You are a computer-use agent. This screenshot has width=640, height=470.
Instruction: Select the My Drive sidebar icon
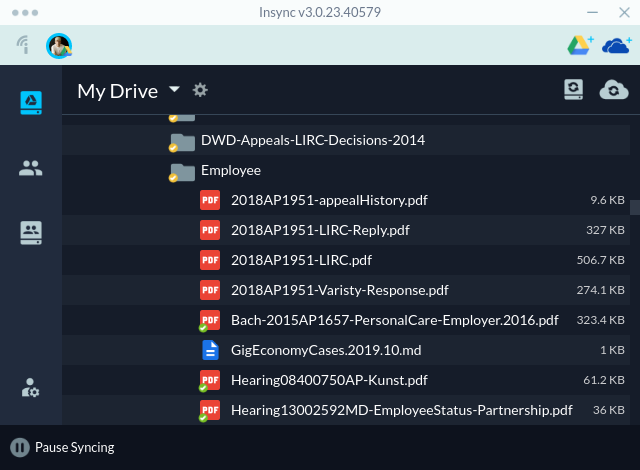click(x=31, y=102)
